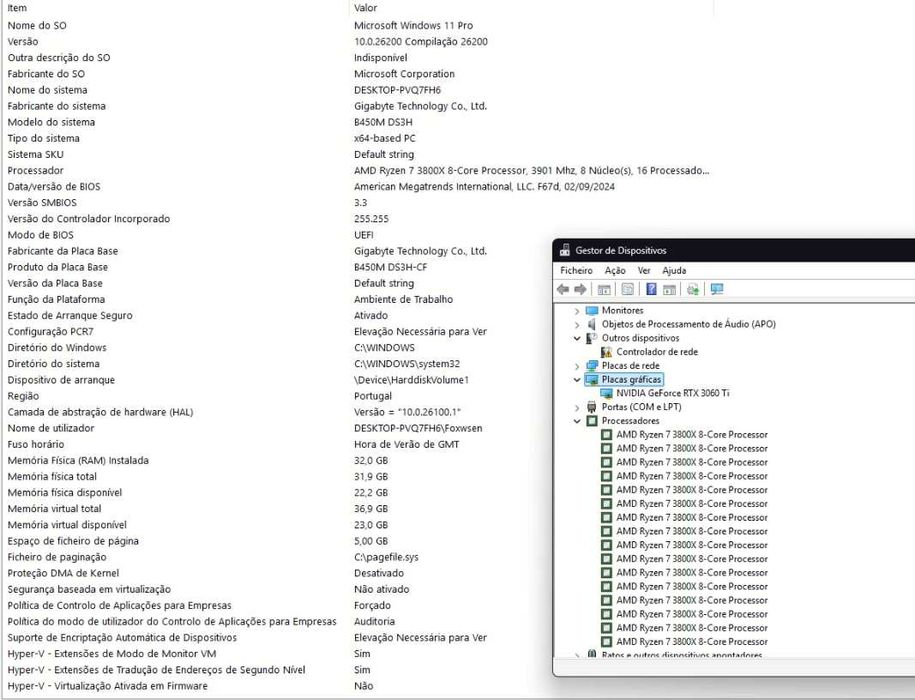The image size is (915, 700).
Task: Select the 'Ambiente de Trabalho' platform role value
Action: tap(403, 299)
